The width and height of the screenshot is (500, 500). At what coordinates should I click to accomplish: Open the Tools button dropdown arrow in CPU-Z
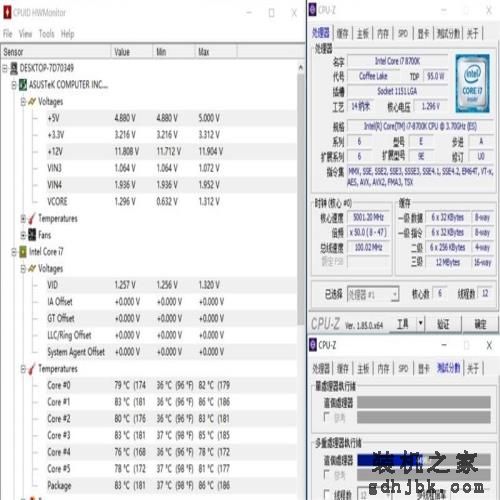click(420, 323)
